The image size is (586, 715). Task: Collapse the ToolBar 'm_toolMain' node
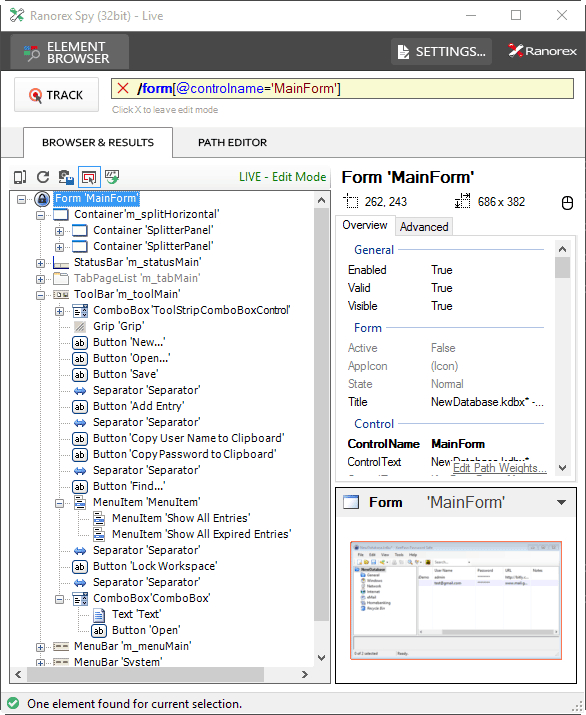tap(40, 295)
